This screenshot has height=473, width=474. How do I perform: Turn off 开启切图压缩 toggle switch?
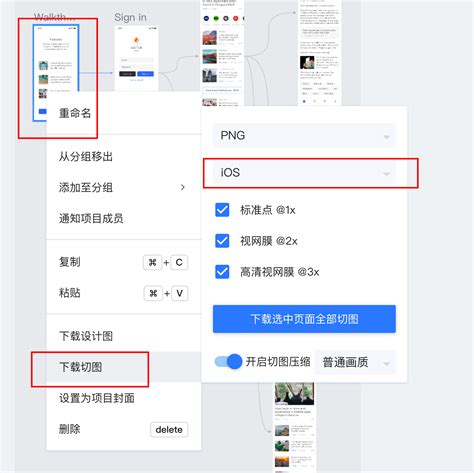228,362
